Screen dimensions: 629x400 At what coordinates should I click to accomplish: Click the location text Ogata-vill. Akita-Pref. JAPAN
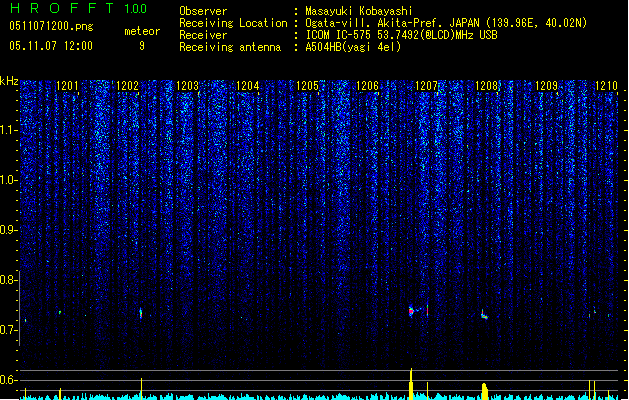tap(392, 23)
